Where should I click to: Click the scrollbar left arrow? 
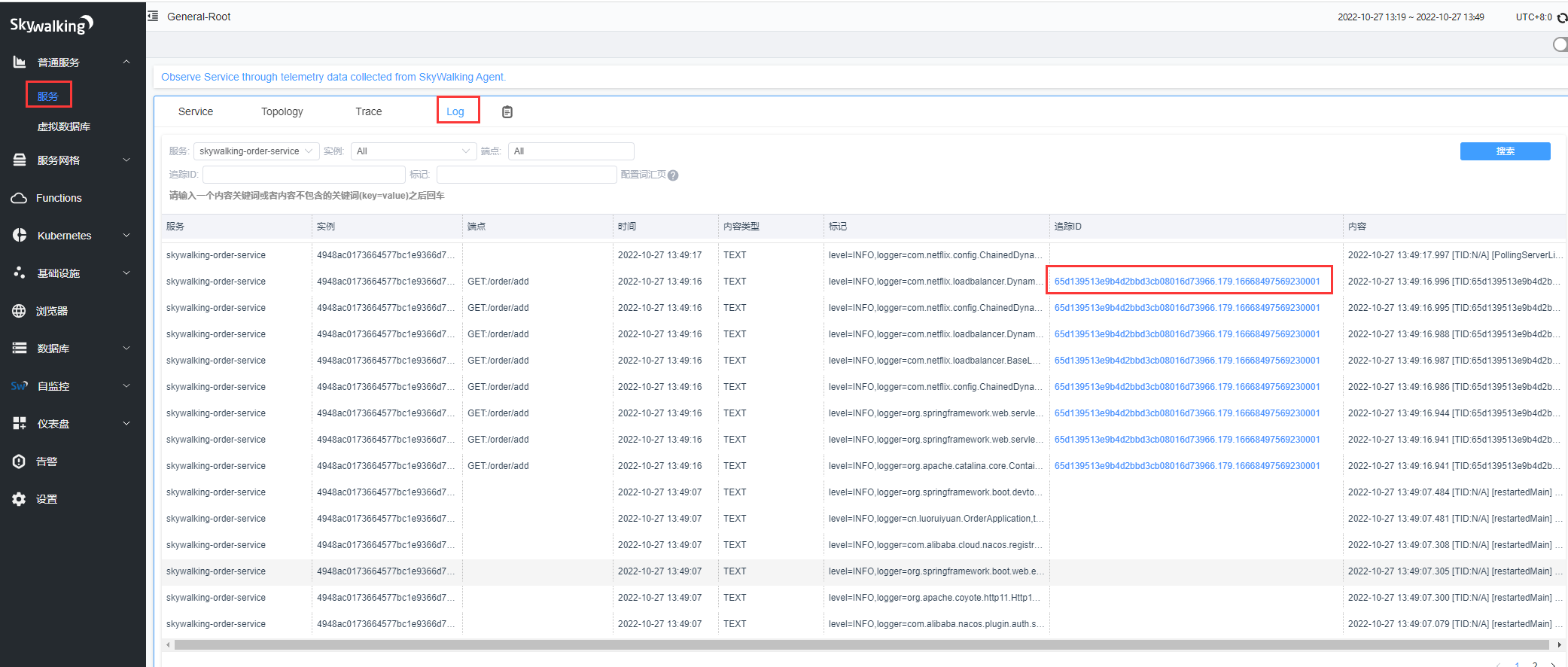[168, 644]
